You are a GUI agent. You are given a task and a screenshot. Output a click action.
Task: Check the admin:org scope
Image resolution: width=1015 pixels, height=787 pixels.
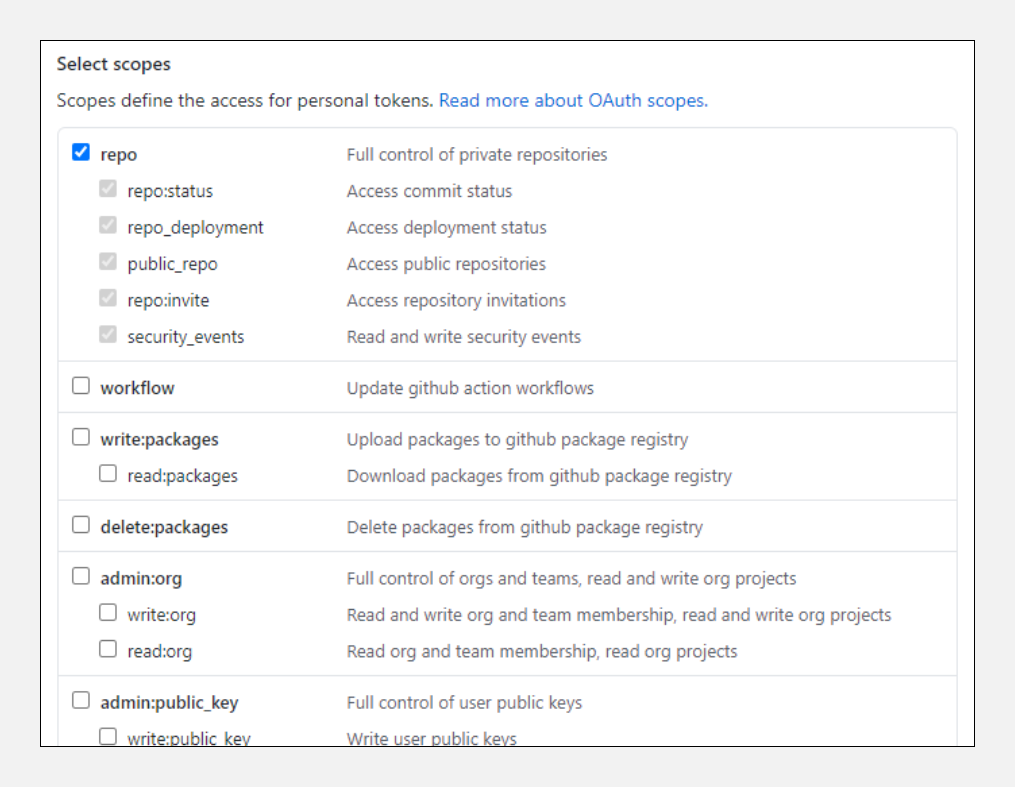pyautogui.click(x=81, y=577)
